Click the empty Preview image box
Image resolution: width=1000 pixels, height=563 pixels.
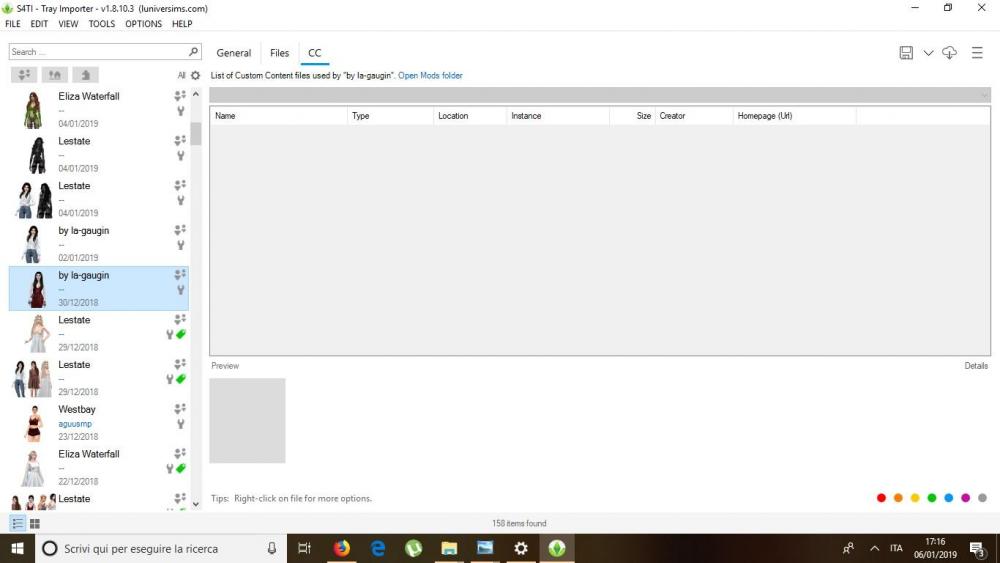pos(247,421)
